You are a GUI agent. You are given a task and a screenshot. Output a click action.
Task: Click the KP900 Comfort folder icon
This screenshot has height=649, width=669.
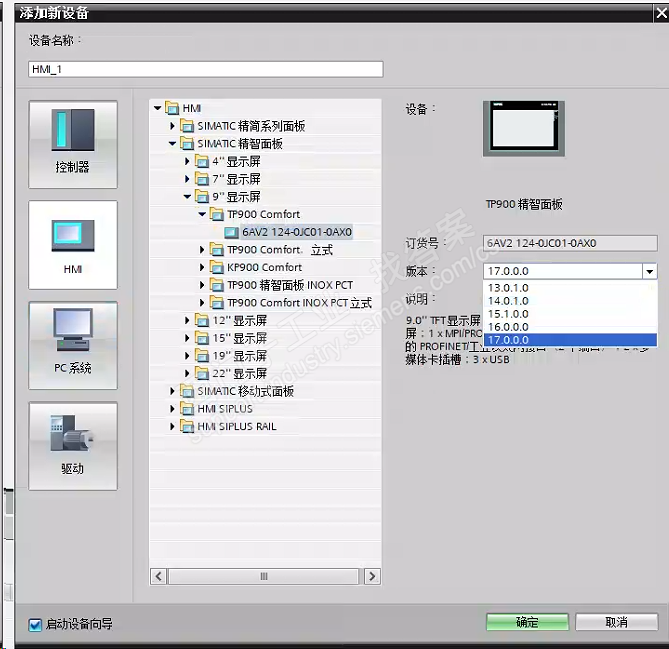click(x=217, y=268)
